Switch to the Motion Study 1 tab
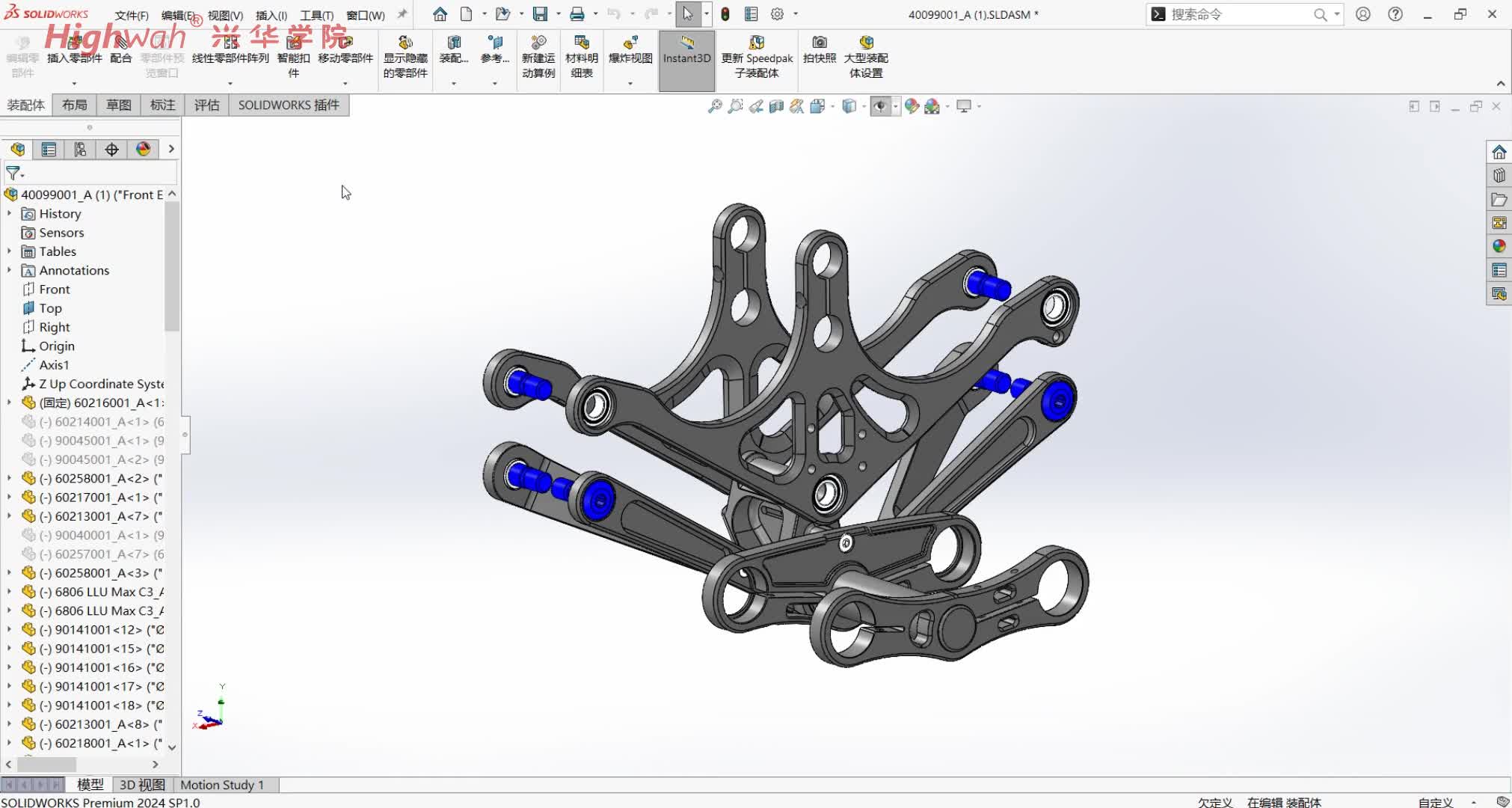The height and width of the screenshot is (808, 1512). click(221, 785)
